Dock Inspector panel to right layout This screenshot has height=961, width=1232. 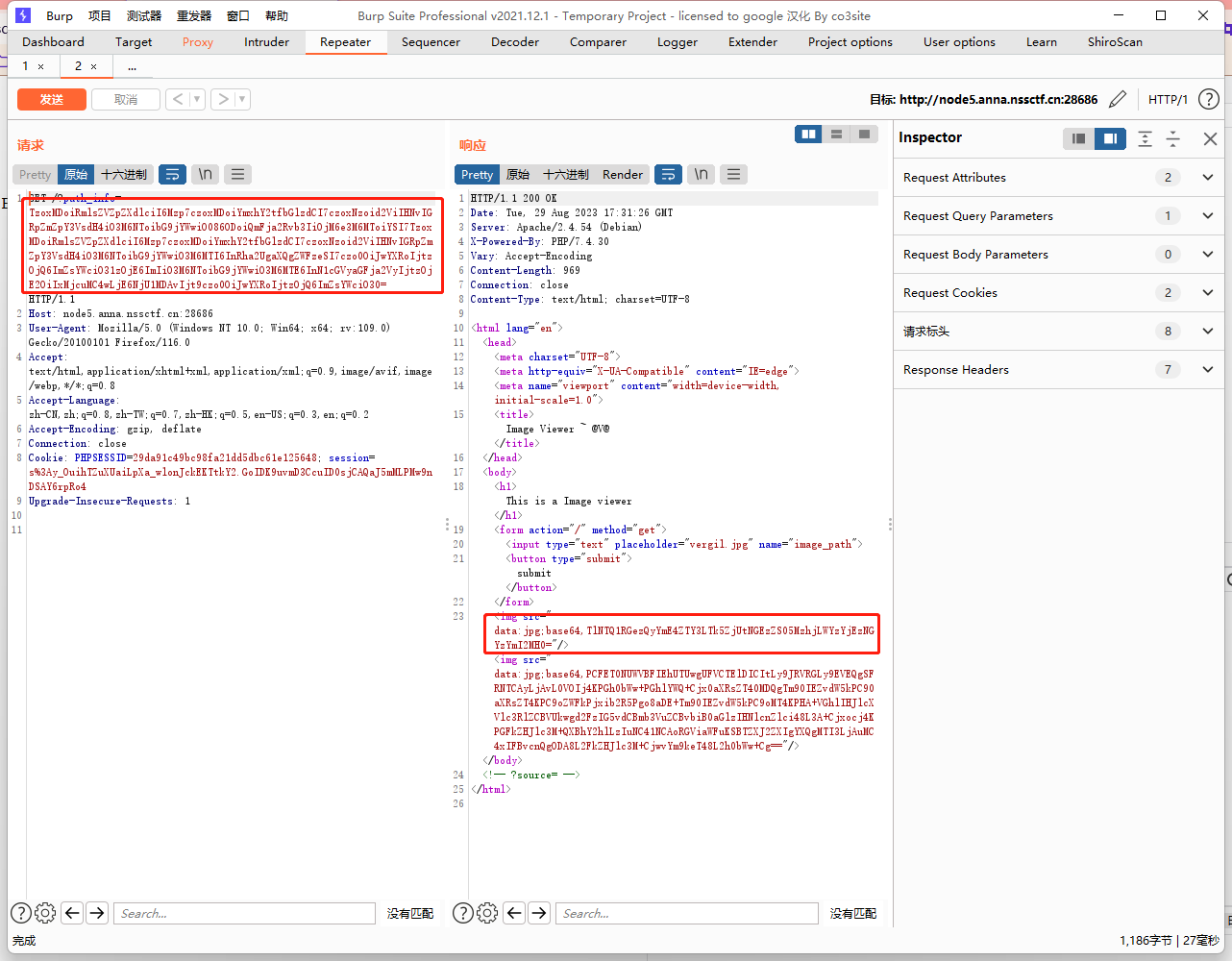pyautogui.click(x=1110, y=138)
